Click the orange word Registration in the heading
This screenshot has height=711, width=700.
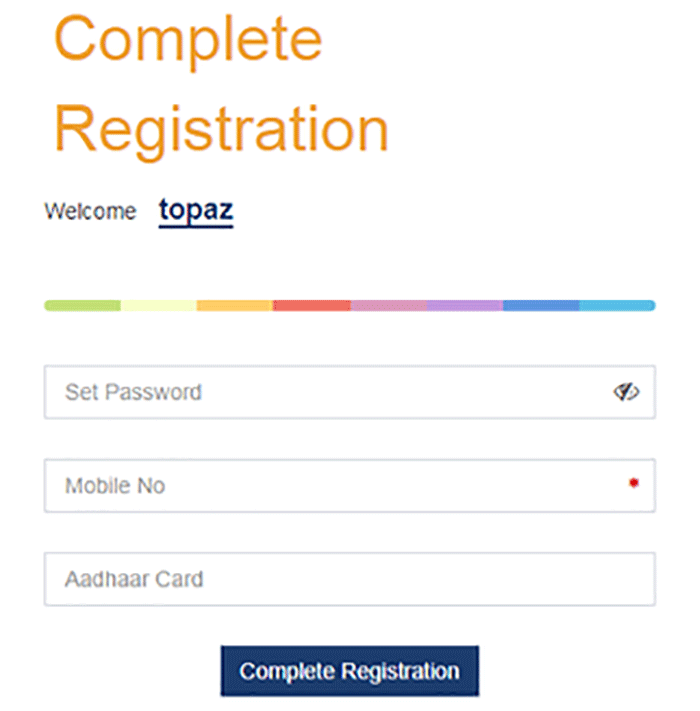[x=221, y=131]
